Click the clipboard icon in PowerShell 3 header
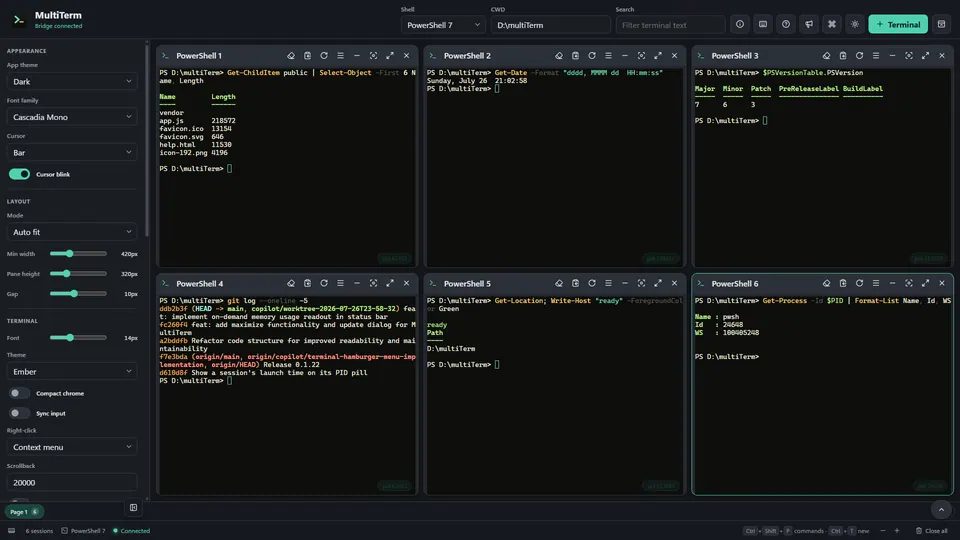 843,56
